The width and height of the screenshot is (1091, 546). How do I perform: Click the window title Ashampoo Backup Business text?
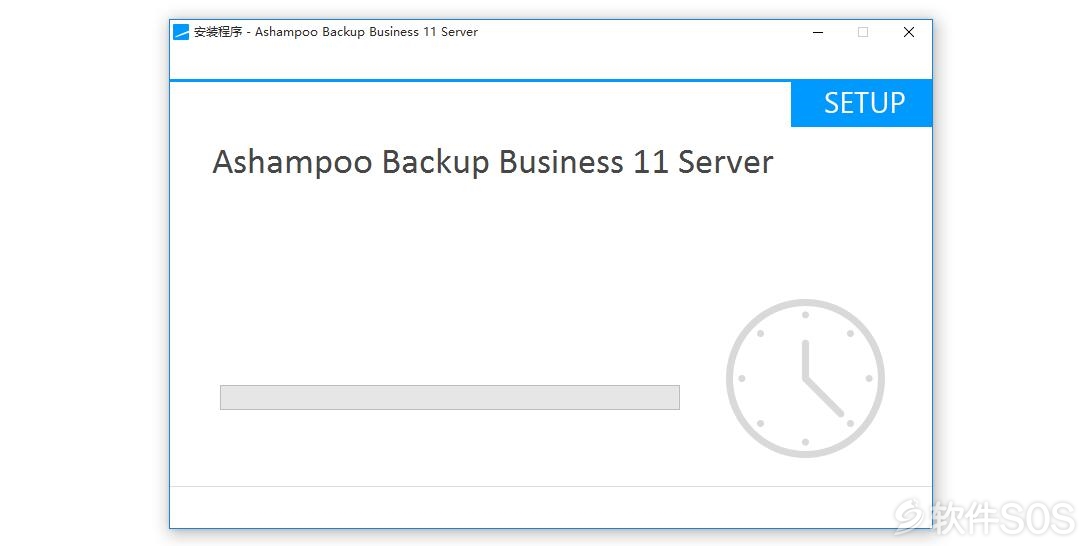[x=337, y=32]
